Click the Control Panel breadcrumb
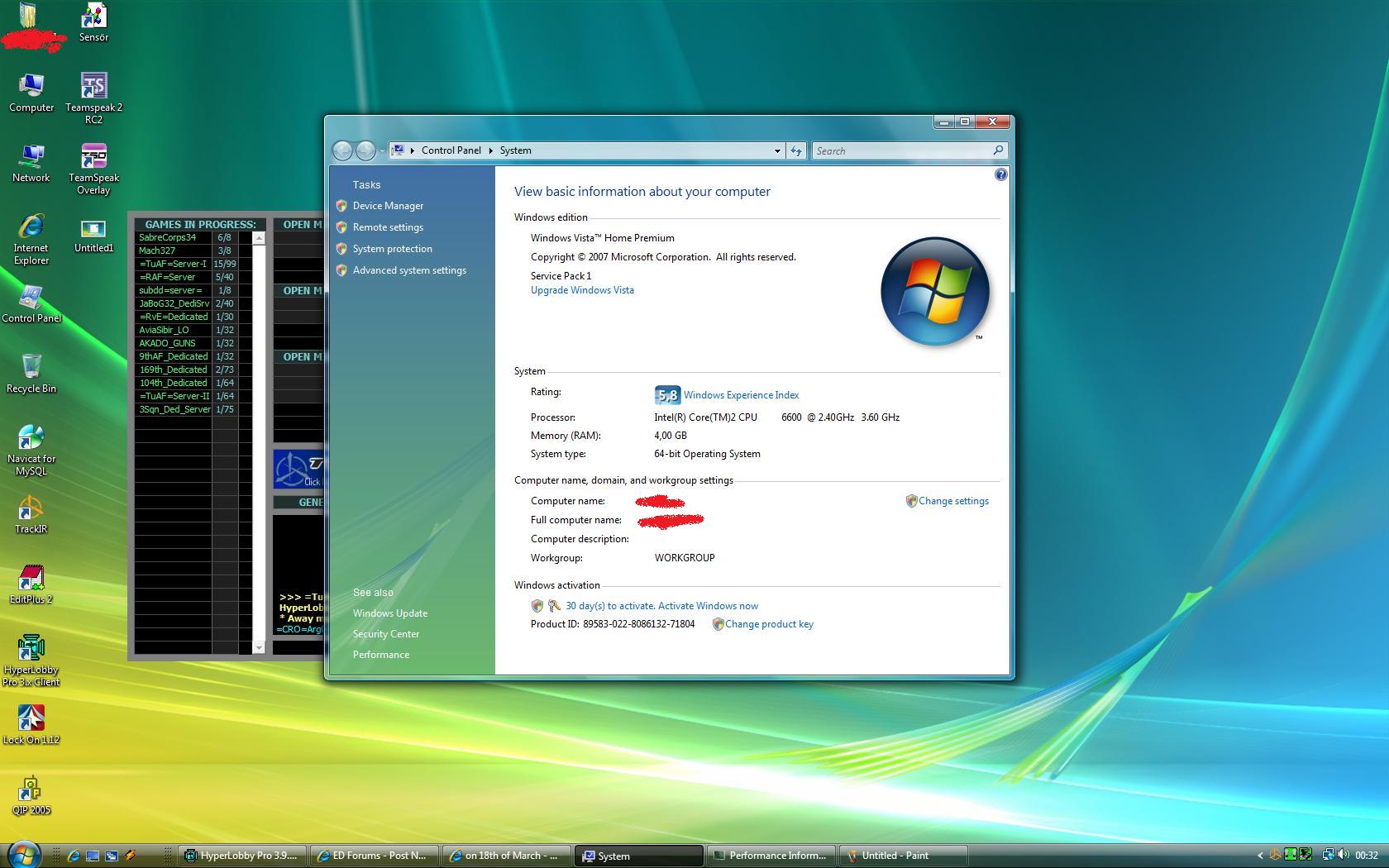Image resolution: width=1389 pixels, height=868 pixels. point(451,150)
